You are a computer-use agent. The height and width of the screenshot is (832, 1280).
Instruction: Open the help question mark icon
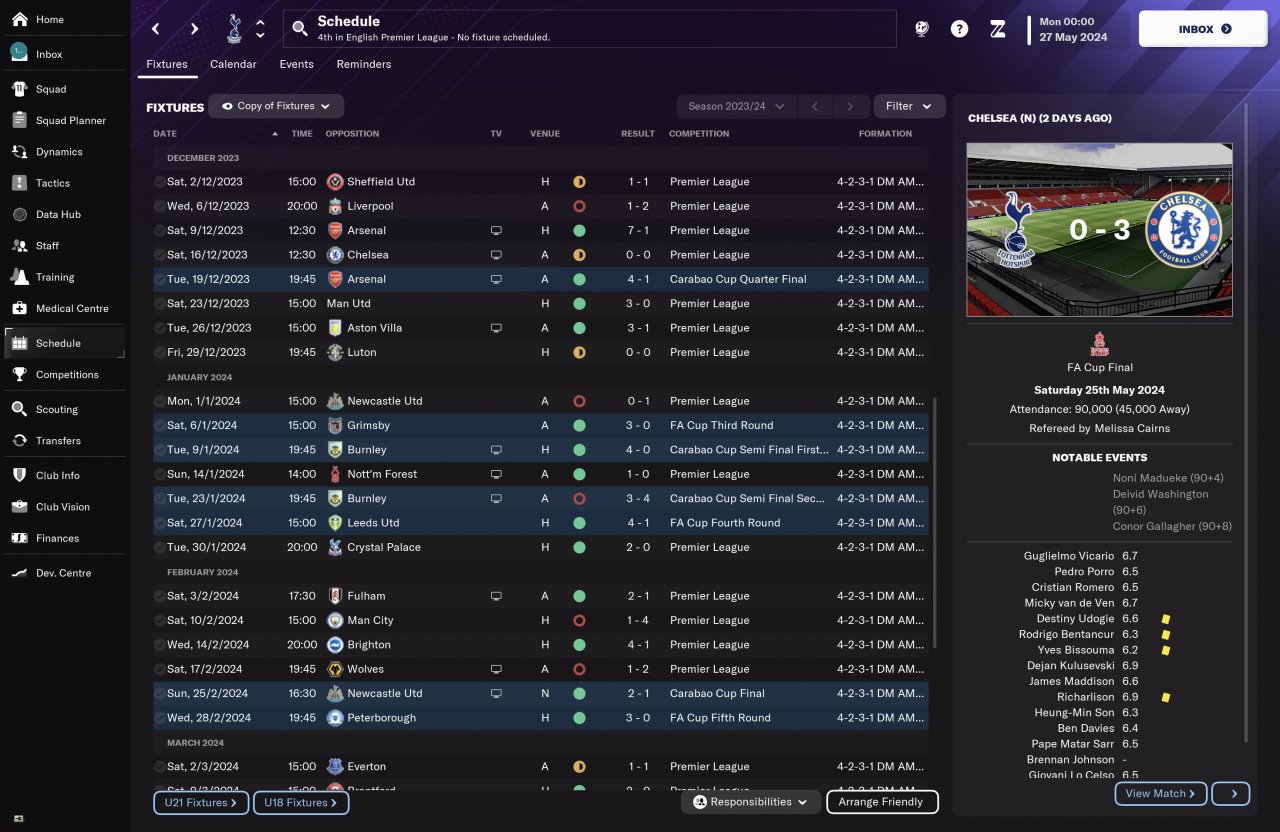click(x=959, y=29)
